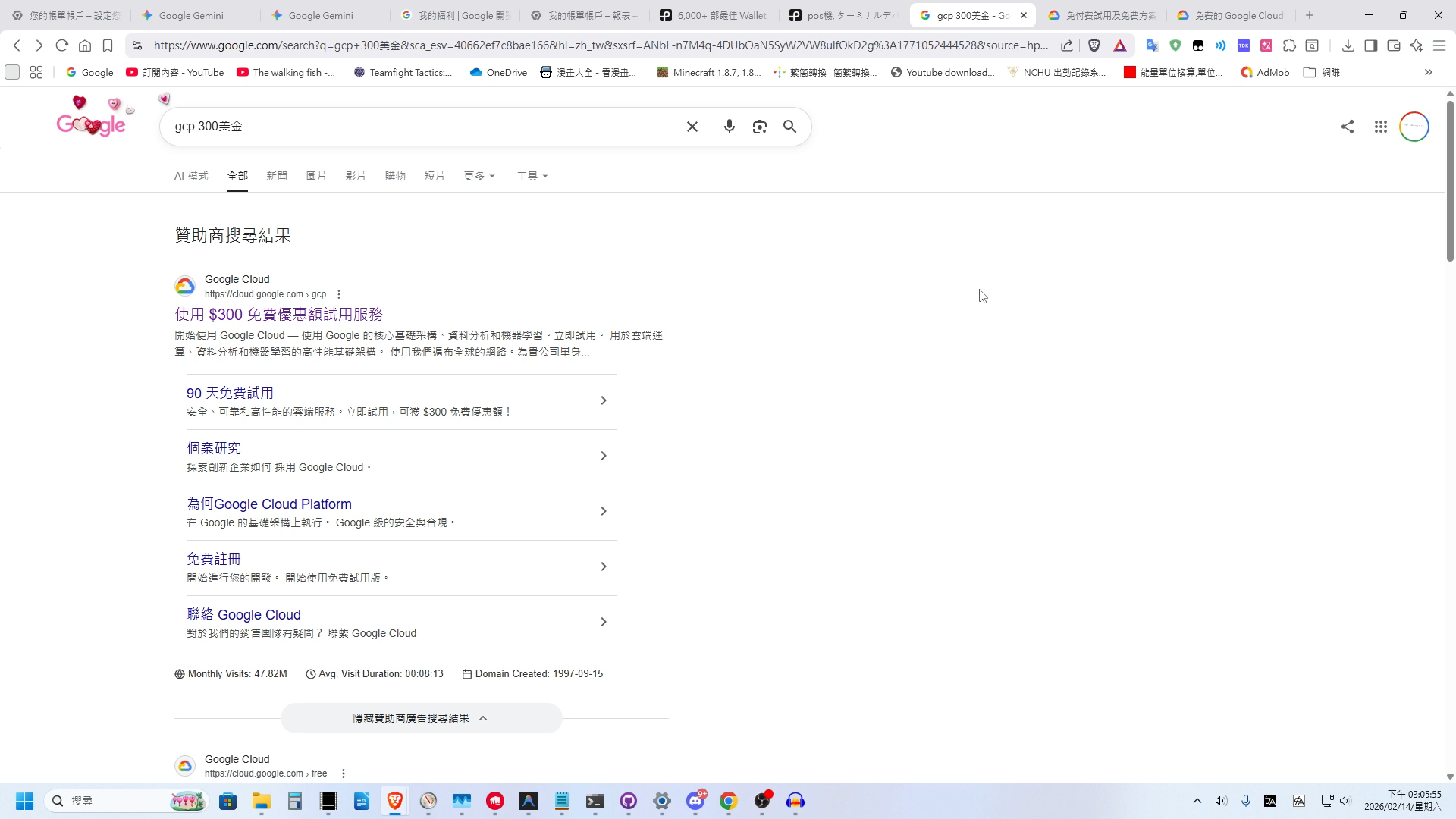Open Brave browser taskbar icon
This screenshot has width=1456, height=819.
click(394, 801)
